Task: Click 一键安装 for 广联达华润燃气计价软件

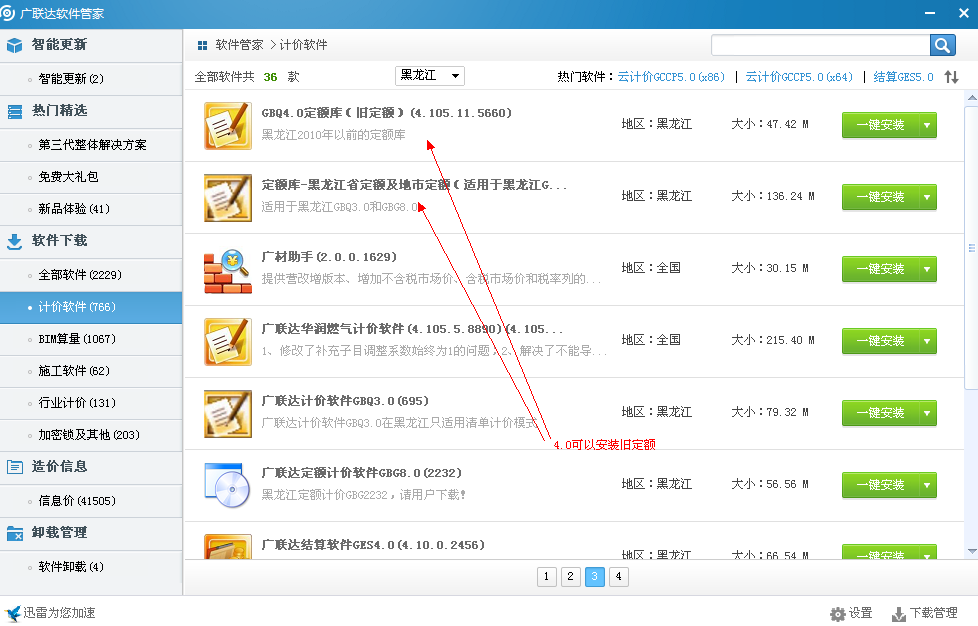Action: tap(880, 341)
